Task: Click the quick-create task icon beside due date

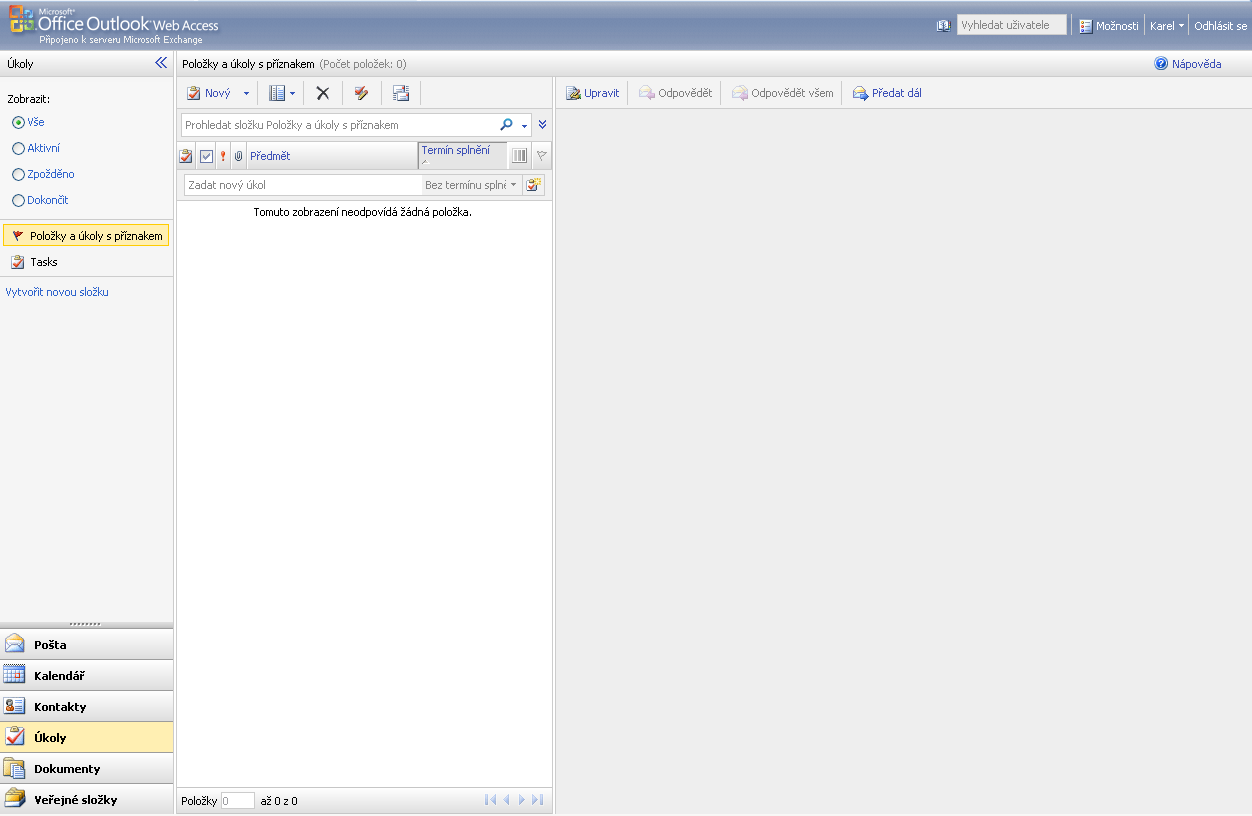Action: pyautogui.click(x=534, y=184)
